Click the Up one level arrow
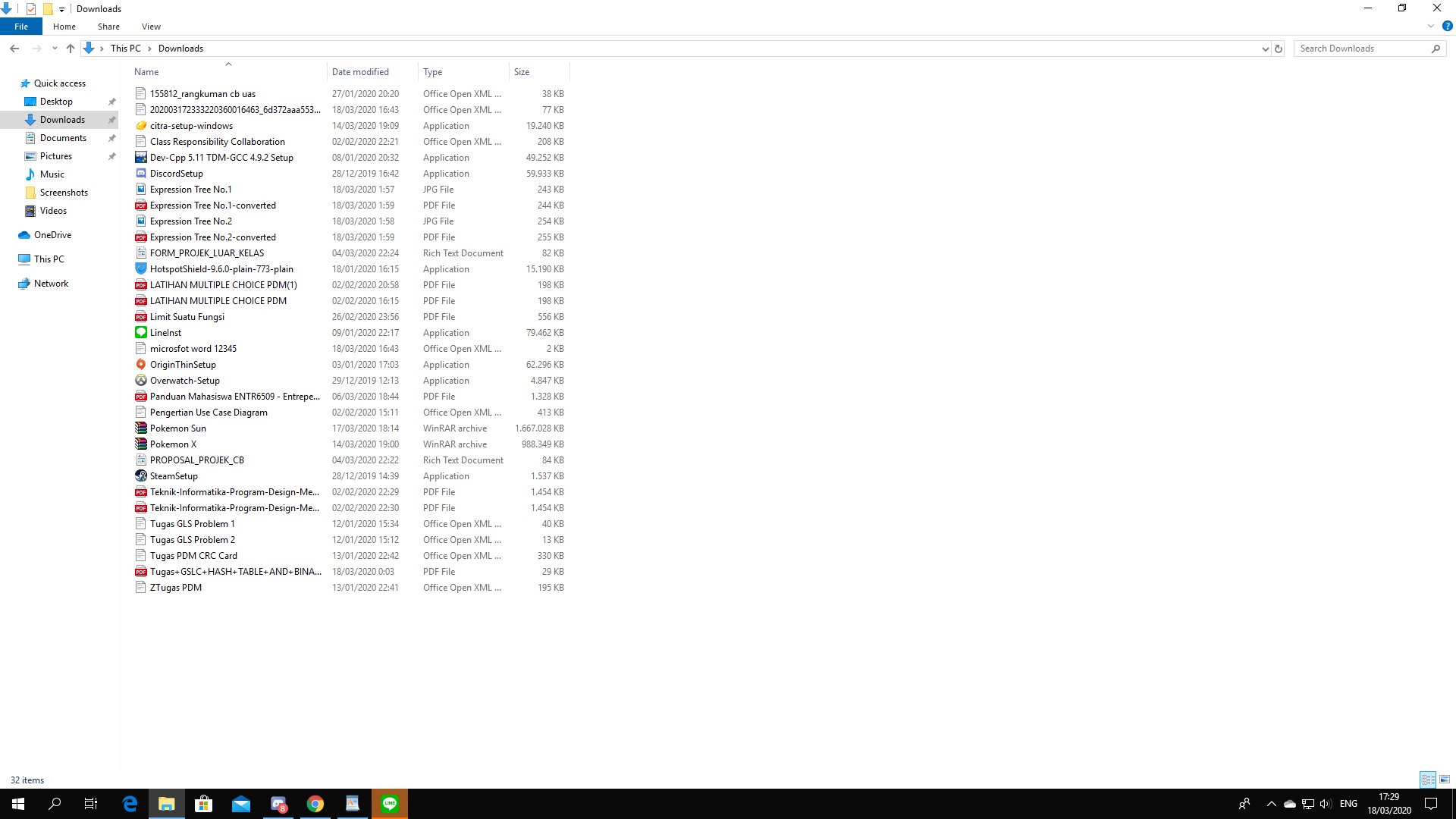 (x=71, y=49)
